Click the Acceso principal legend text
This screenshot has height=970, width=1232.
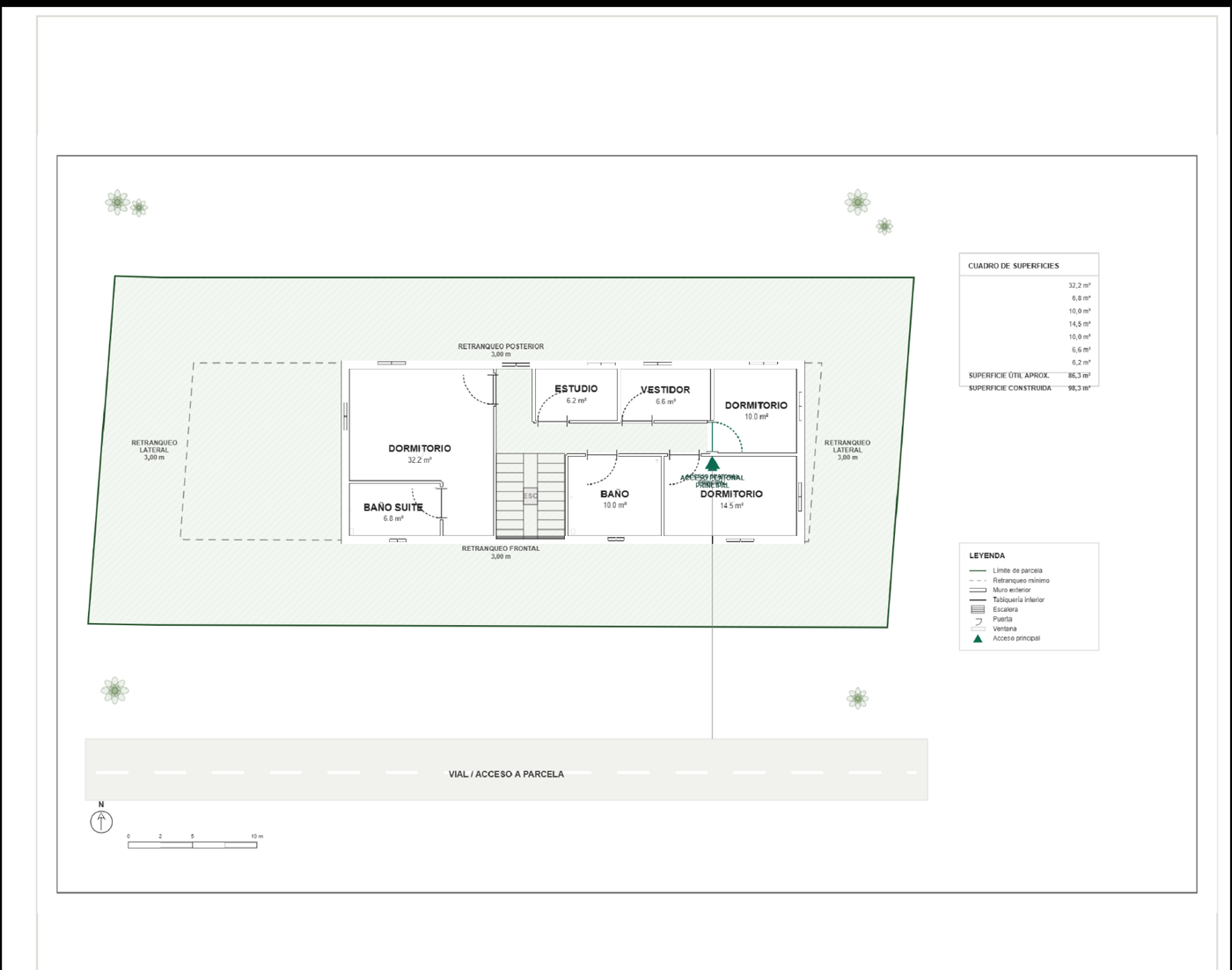coord(1016,638)
